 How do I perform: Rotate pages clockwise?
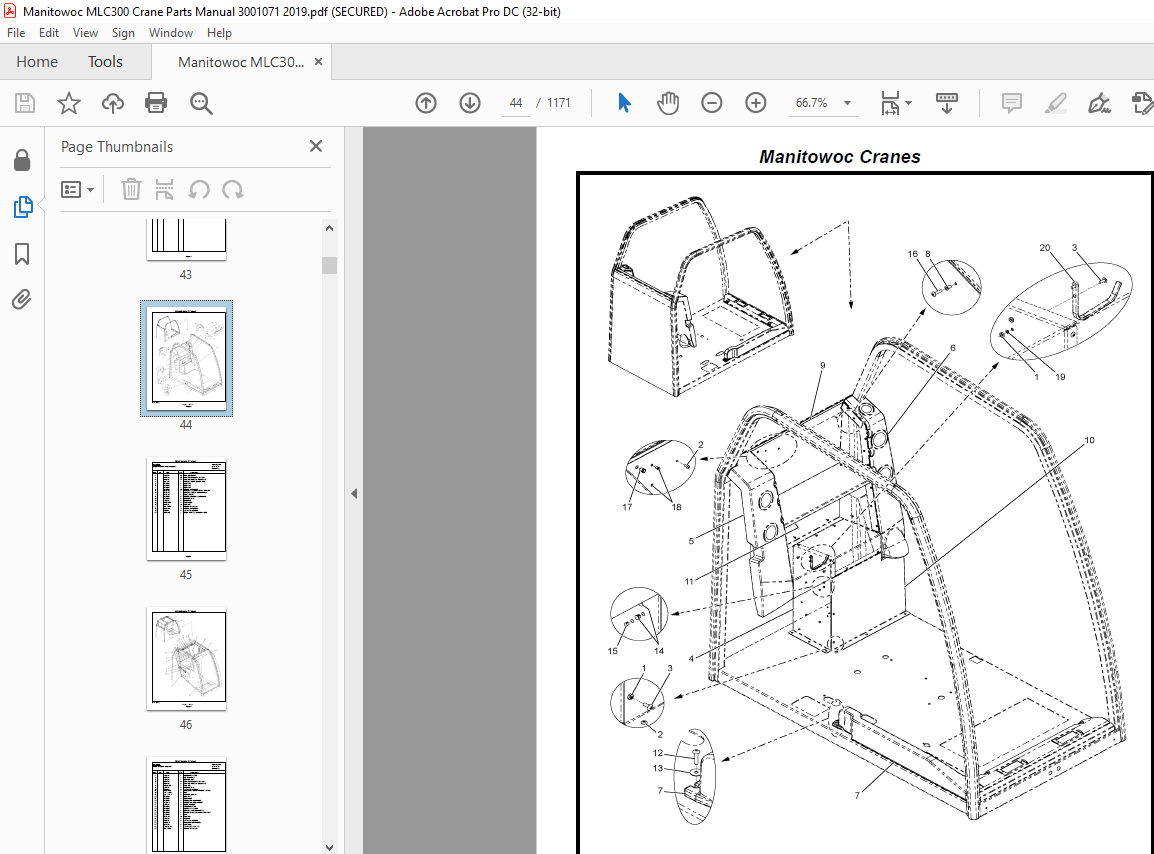[x=233, y=190]
